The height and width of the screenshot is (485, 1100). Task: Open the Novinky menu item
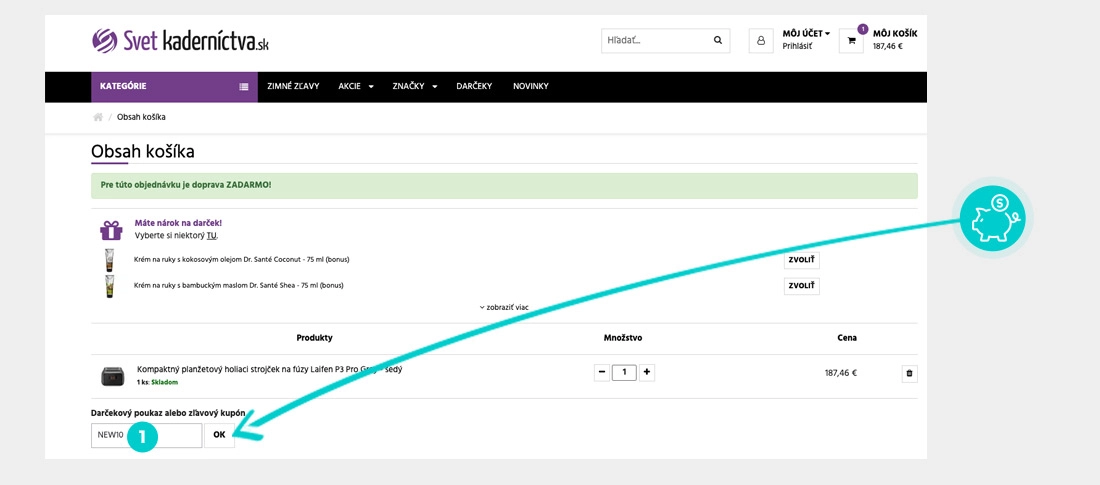[530, 86]
